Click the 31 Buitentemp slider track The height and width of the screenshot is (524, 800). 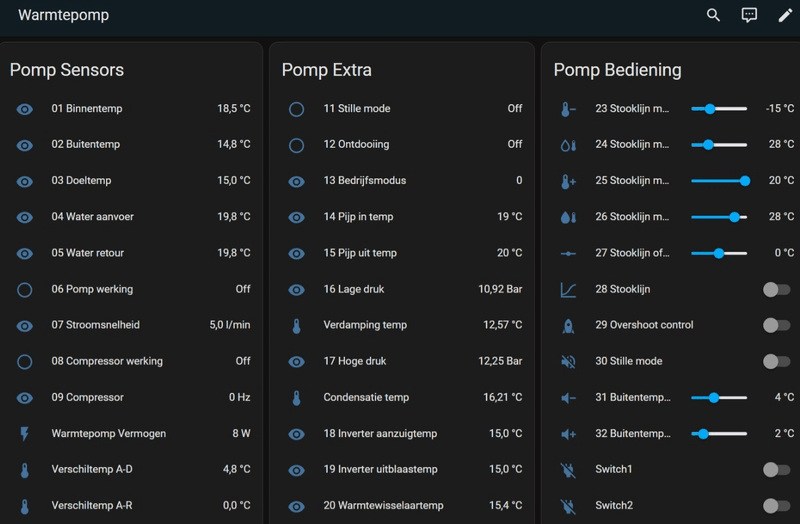click(x=719, y=398)
